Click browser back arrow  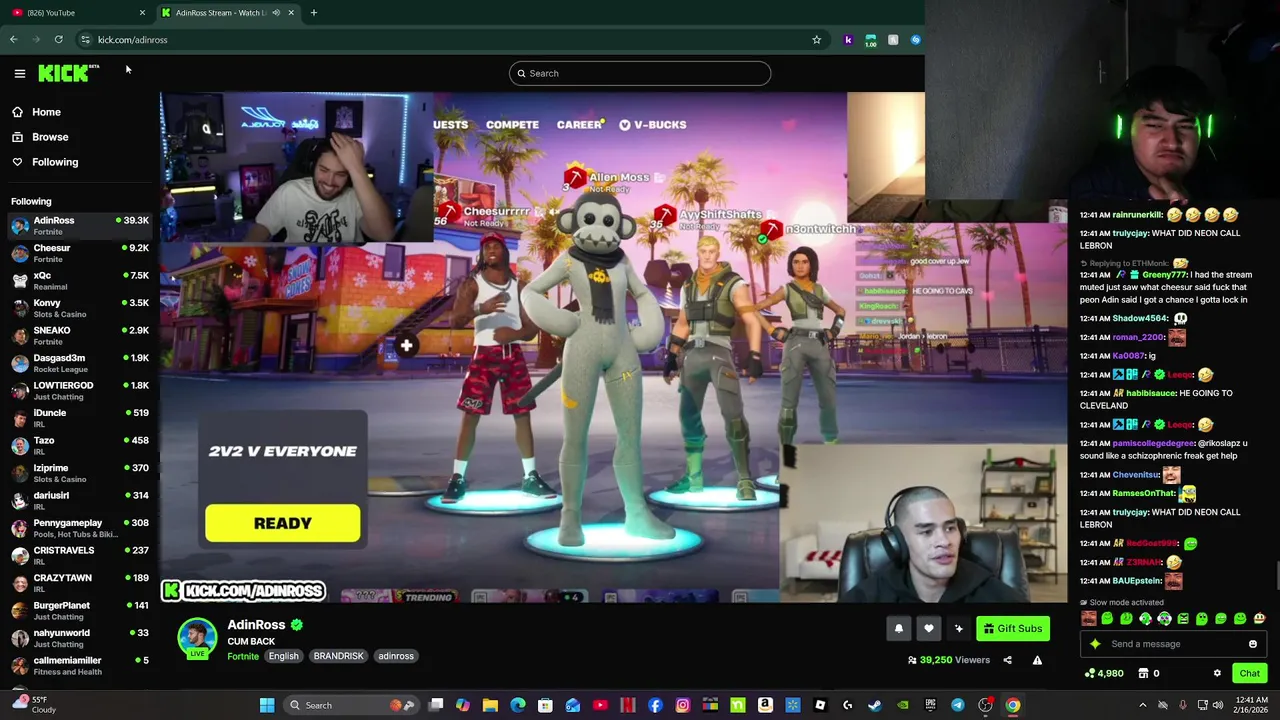tap(13, 40)
